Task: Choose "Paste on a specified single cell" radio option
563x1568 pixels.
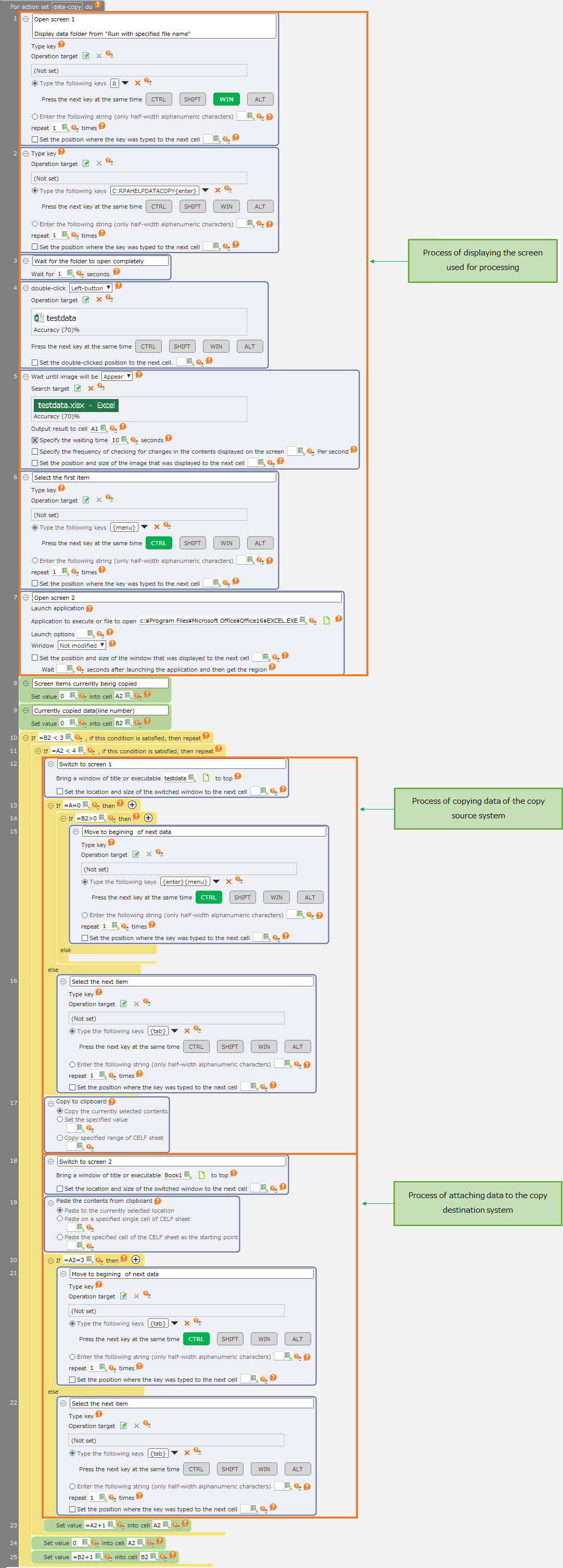Action: [x=60, y=1218]
